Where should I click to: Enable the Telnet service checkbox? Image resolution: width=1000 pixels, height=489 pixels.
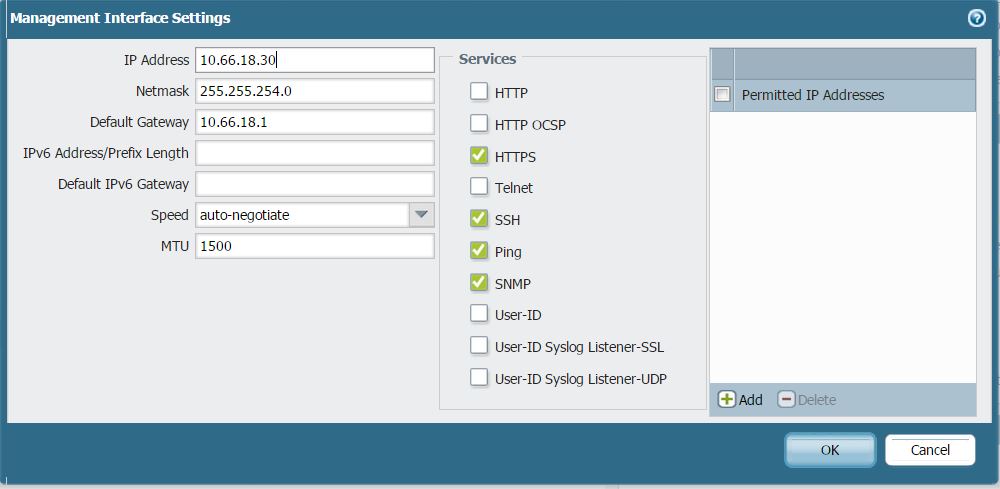click(x=479, y=187)
